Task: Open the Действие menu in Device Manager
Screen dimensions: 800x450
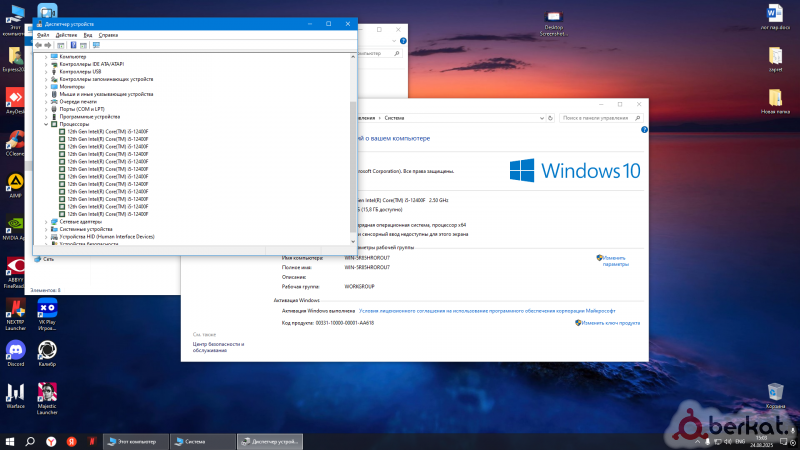Action: (64, 34)
